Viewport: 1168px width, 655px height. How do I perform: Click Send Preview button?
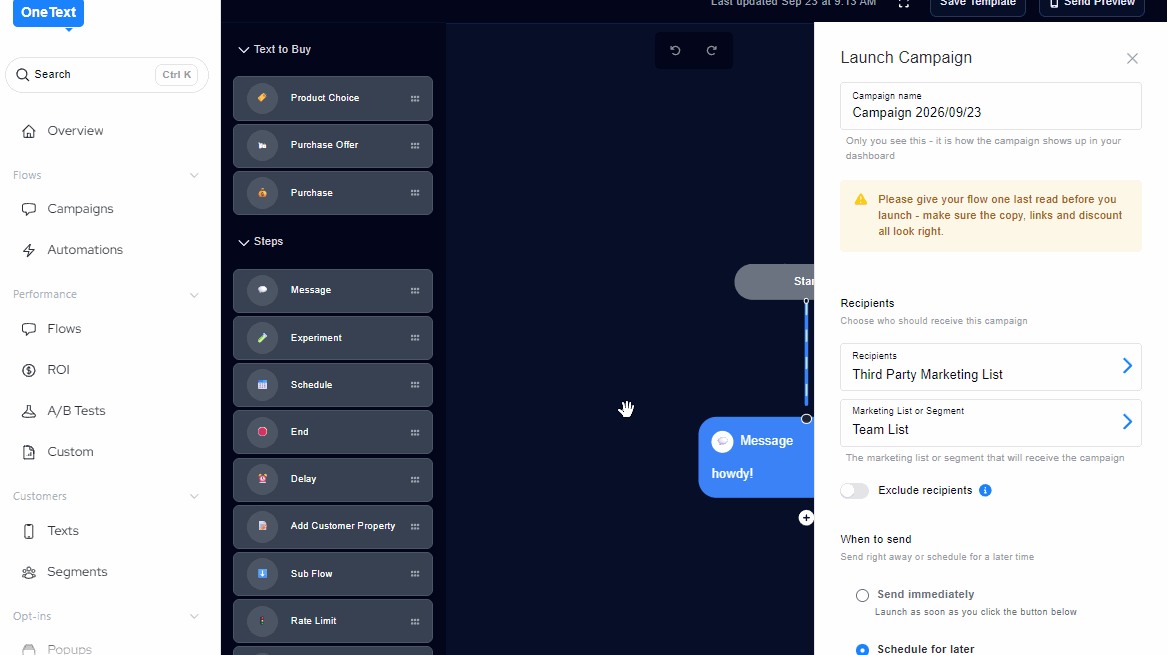[1092, 6]
